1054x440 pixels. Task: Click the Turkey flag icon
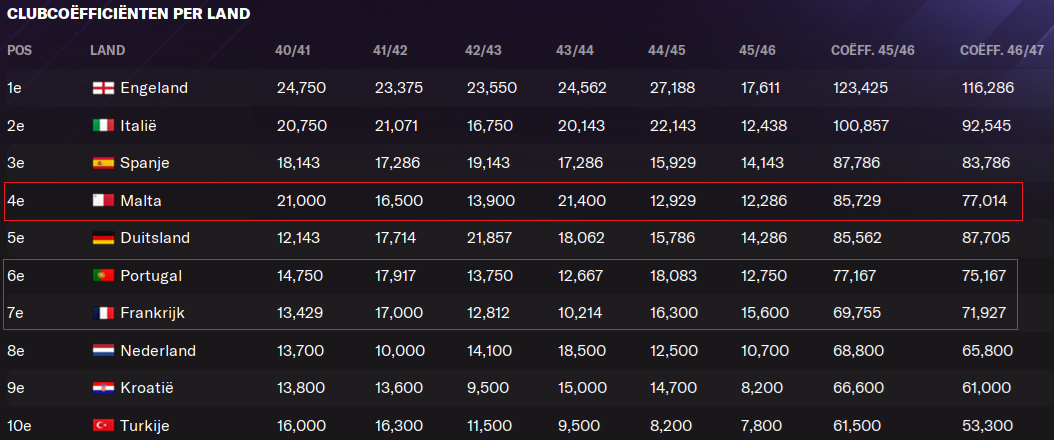tap(101, 426)
